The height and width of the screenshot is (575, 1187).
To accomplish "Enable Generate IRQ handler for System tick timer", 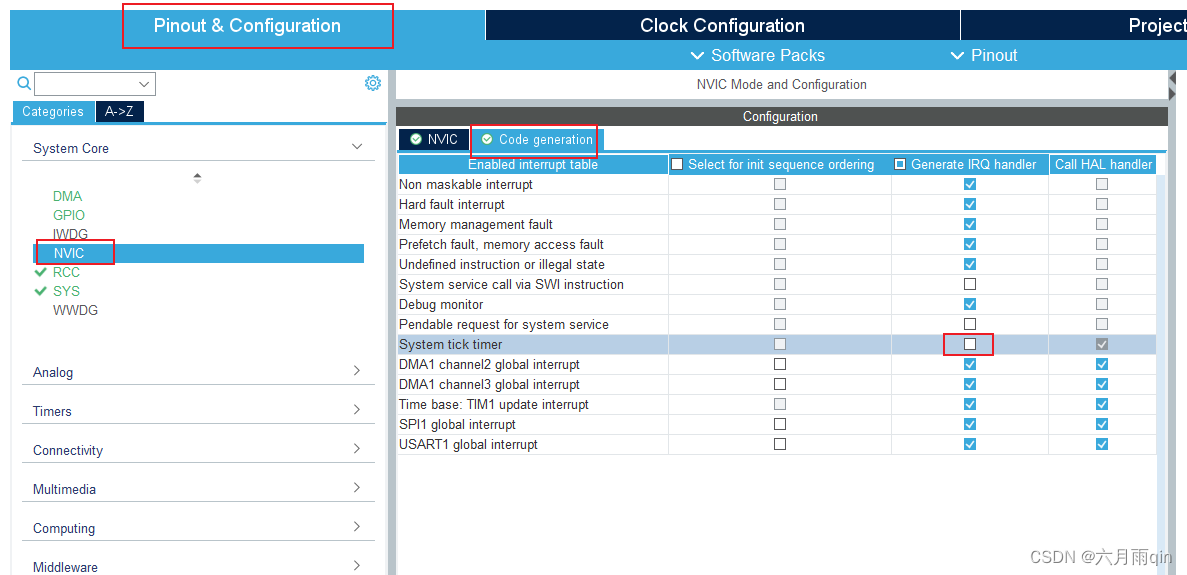I will point(969,344).
